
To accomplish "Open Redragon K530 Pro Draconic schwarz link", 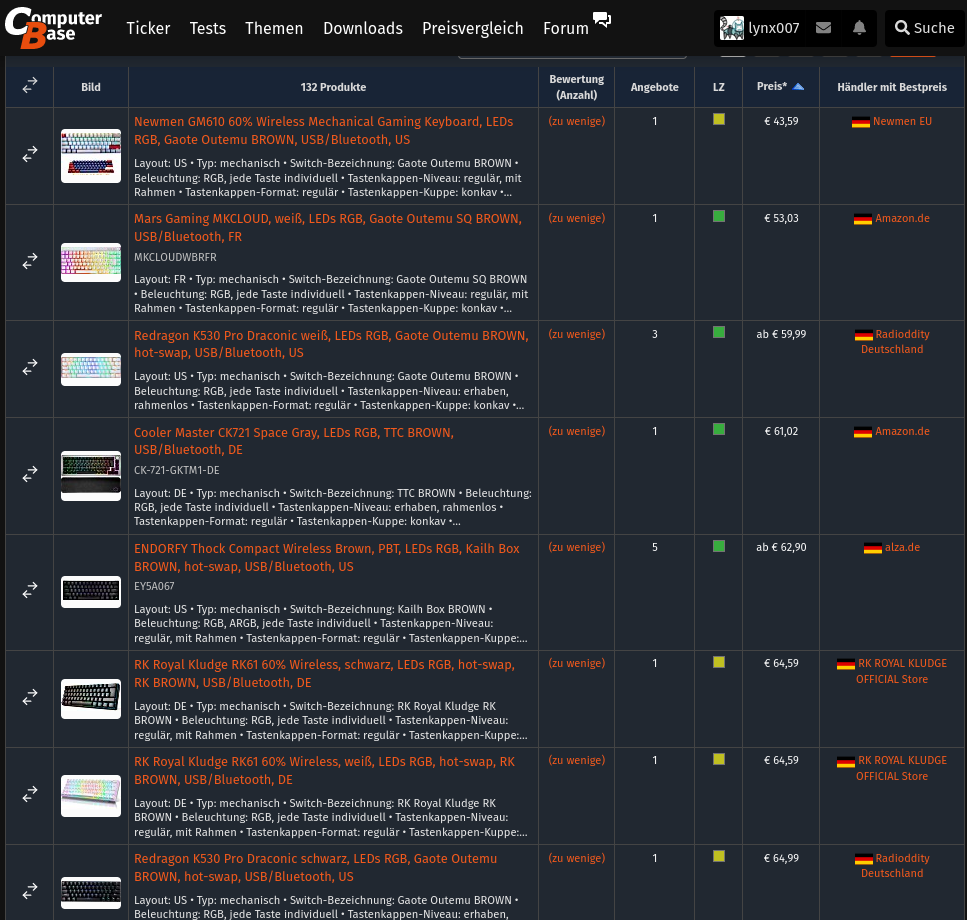I will [315, 868].
